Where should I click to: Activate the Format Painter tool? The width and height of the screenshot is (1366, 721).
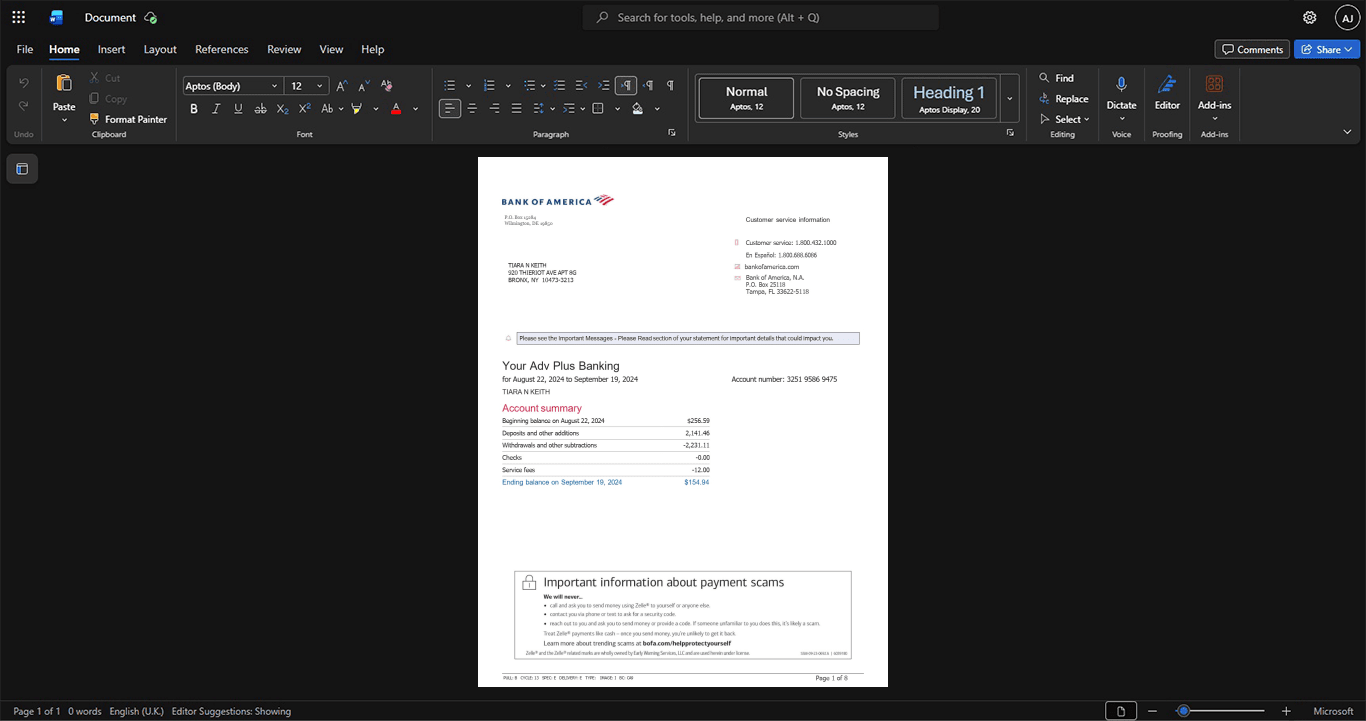pyautogui.click(x=128, y=119)
